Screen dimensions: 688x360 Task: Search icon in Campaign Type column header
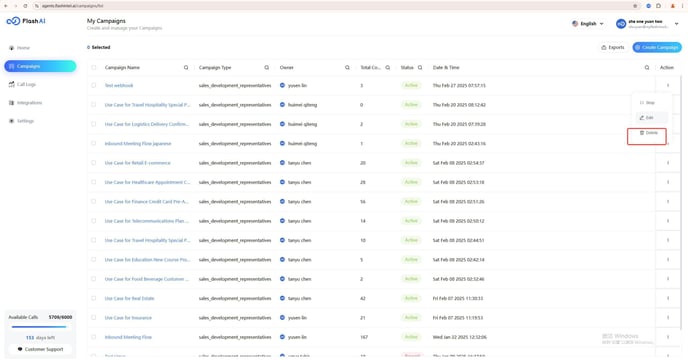tap(266, 68)
